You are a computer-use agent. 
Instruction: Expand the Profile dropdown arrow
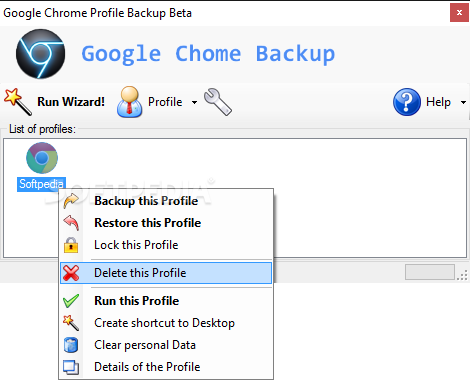point(194,102)
